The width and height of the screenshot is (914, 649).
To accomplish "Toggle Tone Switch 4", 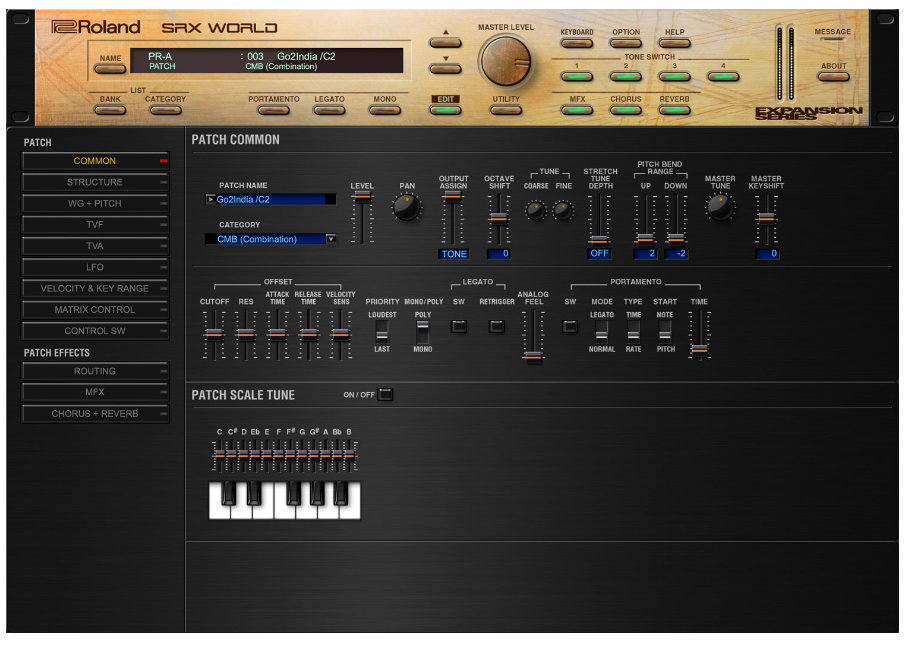I will coord(723,76).
